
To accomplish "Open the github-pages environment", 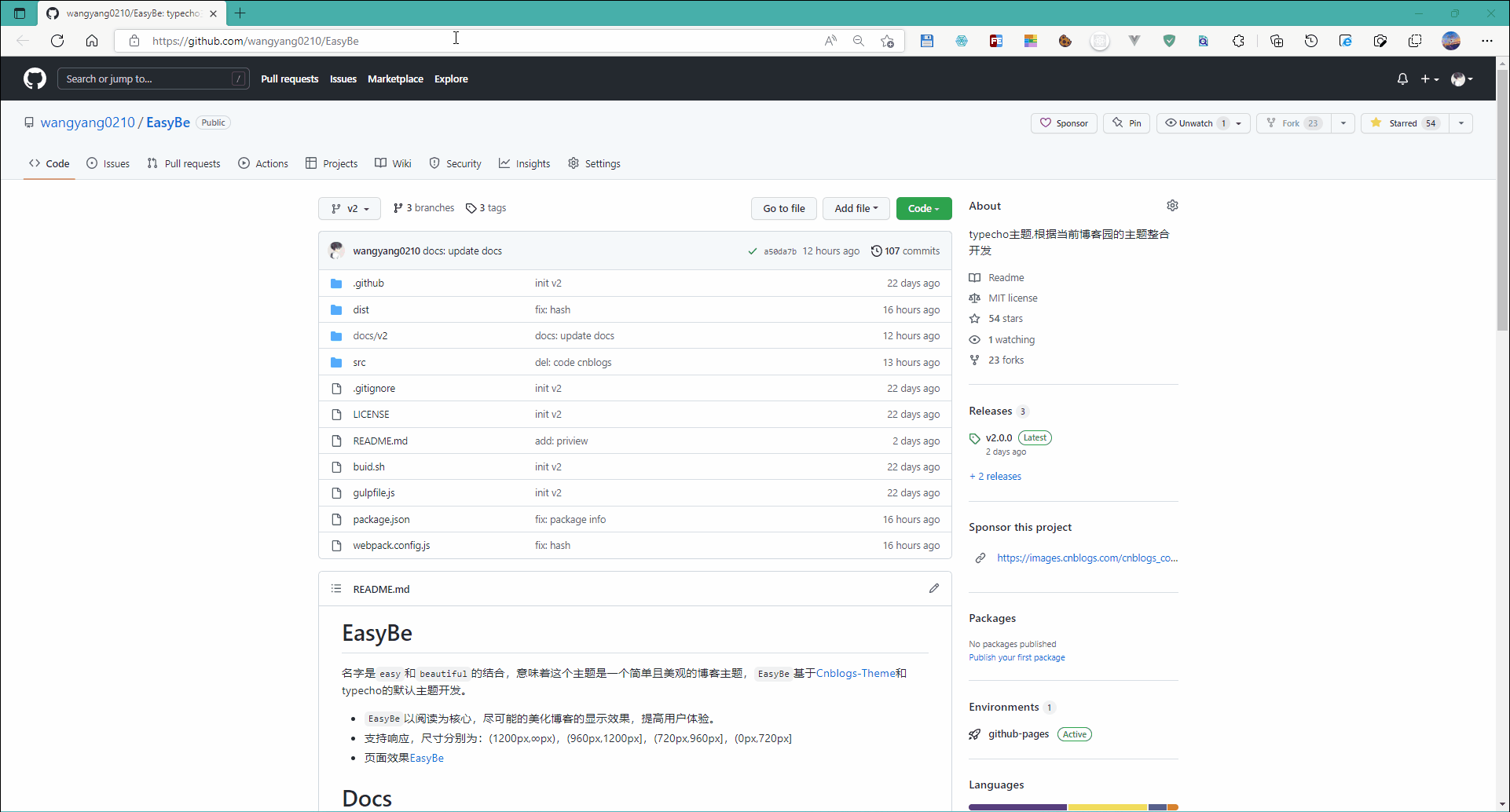I will 1018,734.
